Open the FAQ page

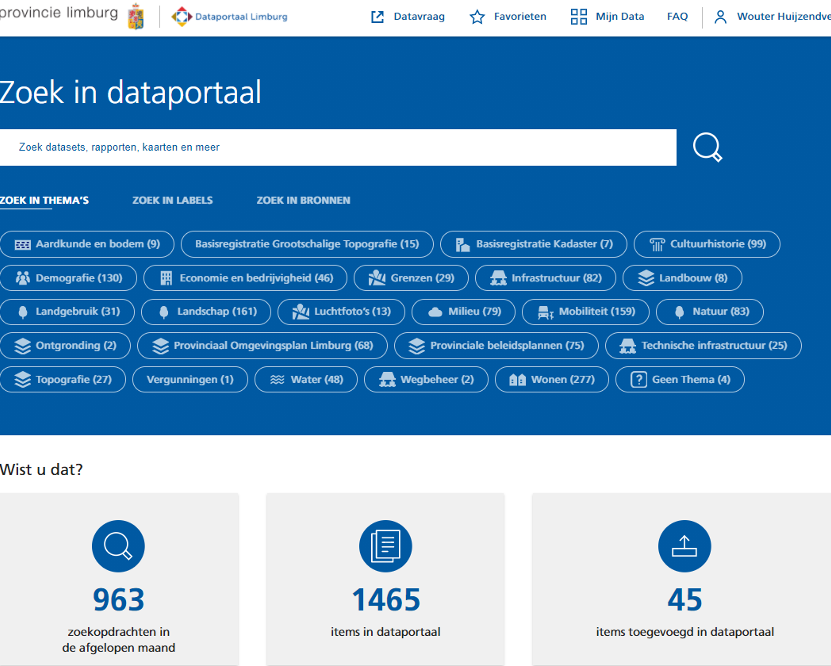(x=677, y=16)
